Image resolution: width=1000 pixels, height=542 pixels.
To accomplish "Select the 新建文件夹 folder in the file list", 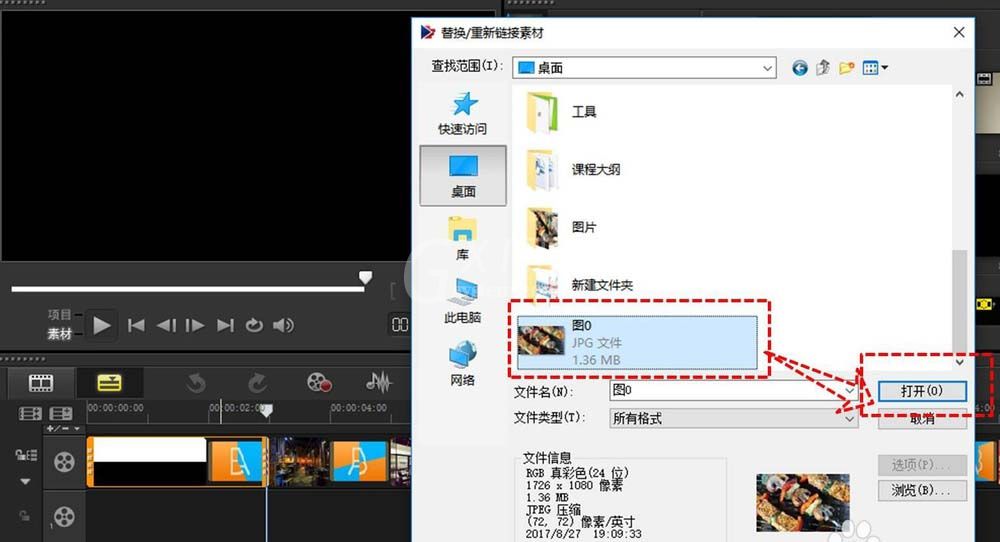I will 579,283.
